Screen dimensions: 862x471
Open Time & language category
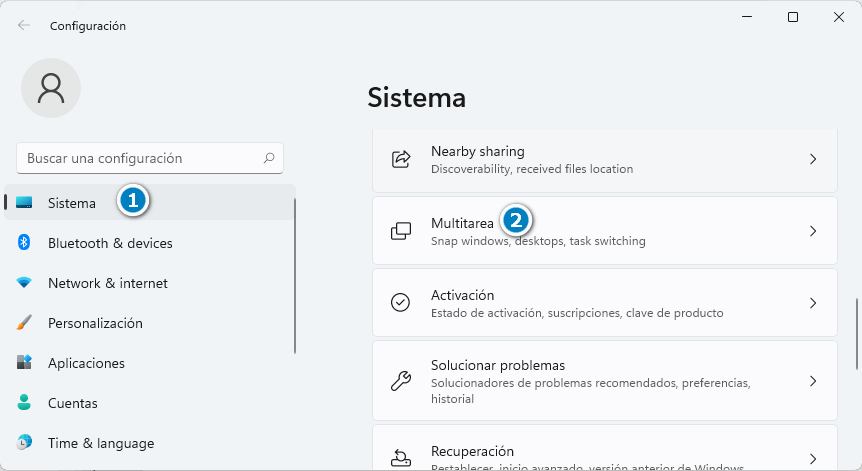point(150,443)
